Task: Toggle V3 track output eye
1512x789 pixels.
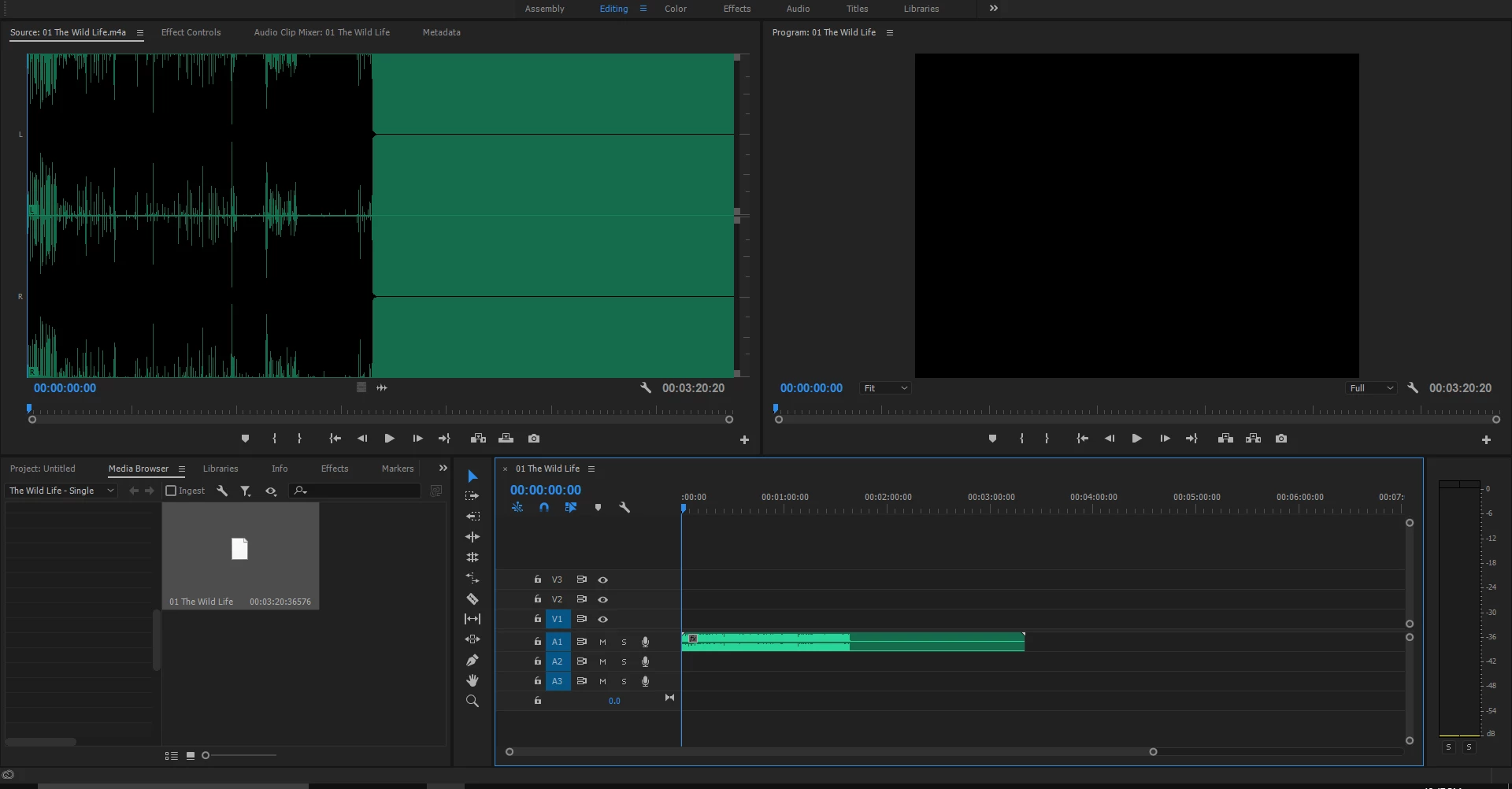Action: pyautogui.click(x=603, y=580)
